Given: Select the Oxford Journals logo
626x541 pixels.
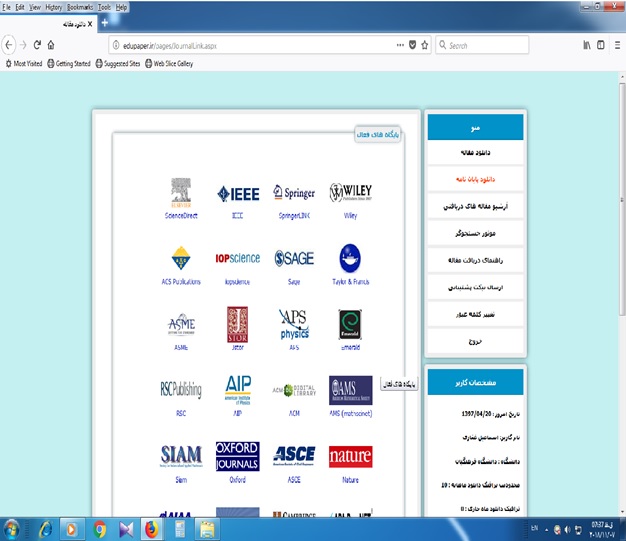Looking at the screenshot, I should tap(237, 455).
